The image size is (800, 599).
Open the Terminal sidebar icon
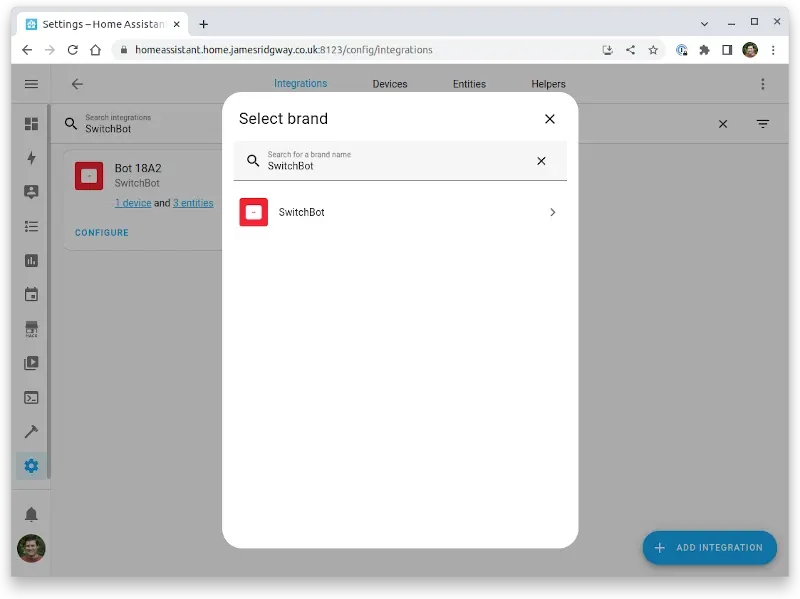point(31,397)
